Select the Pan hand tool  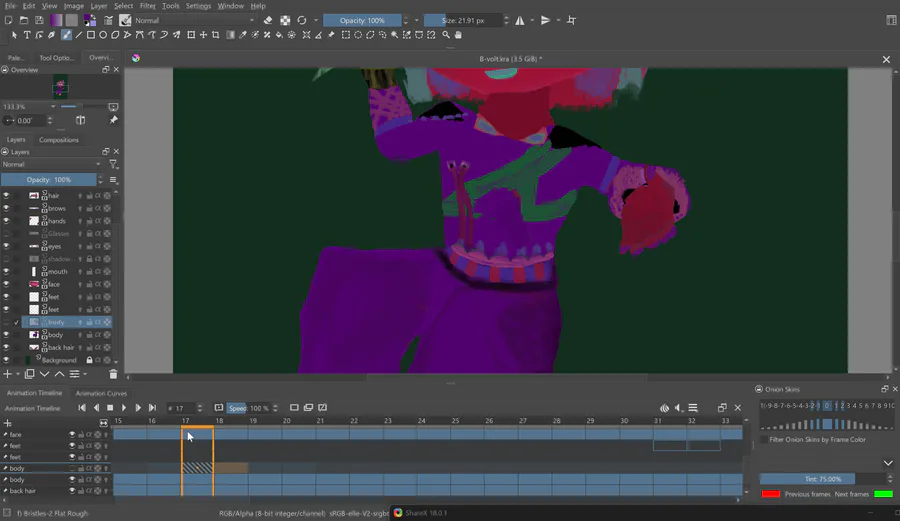pyautogui.click(x=458, y=35)
